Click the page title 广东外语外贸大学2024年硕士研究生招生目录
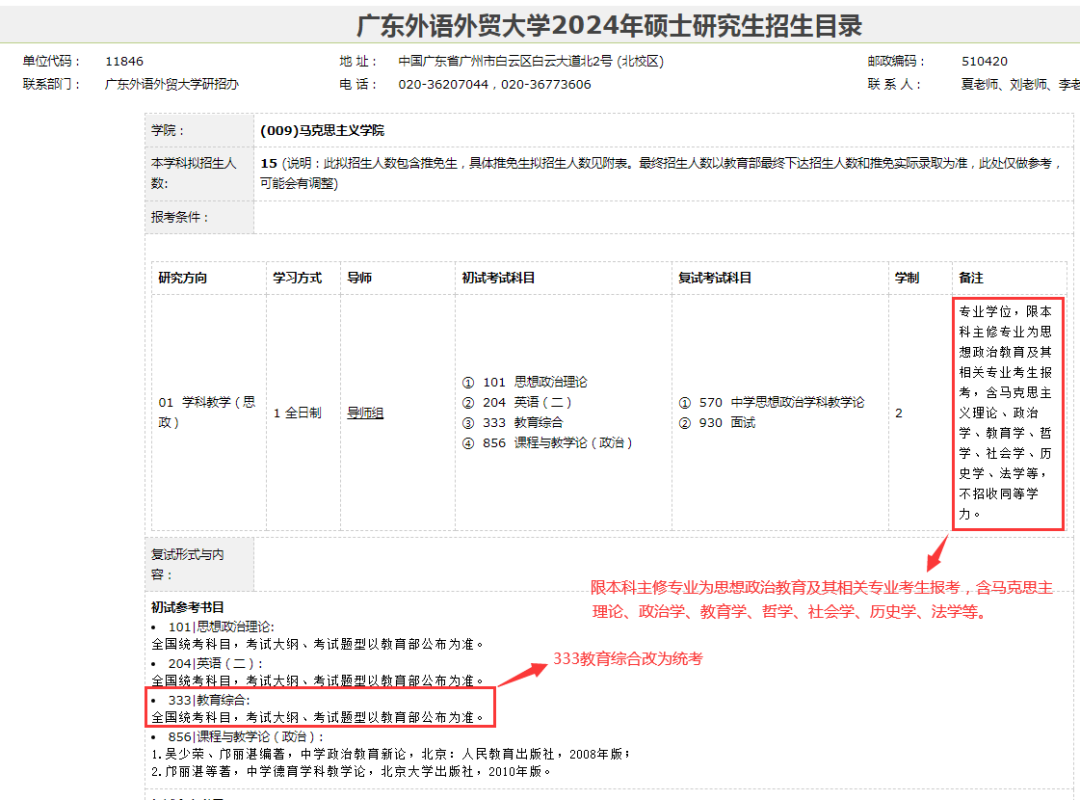This screenshot has height=800, width=1080. click(x=609, y=25)
